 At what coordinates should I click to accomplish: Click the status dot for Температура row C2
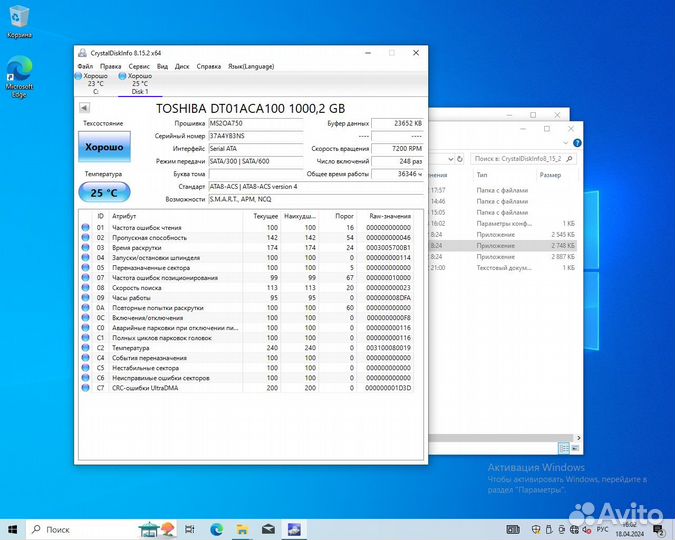[x=85, y=348]
